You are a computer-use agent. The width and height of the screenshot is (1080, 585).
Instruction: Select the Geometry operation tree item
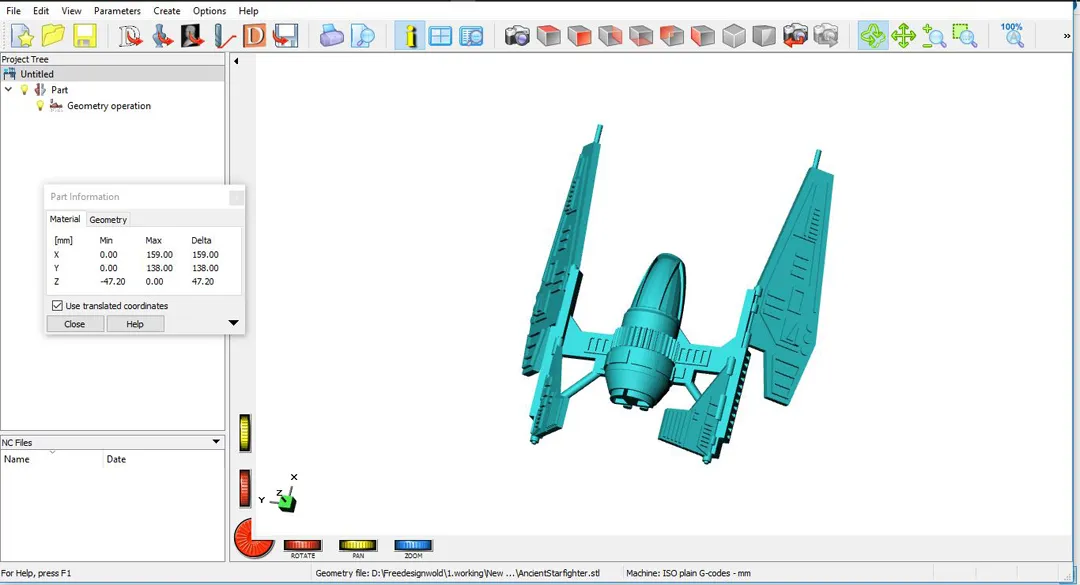click(109, 106)
